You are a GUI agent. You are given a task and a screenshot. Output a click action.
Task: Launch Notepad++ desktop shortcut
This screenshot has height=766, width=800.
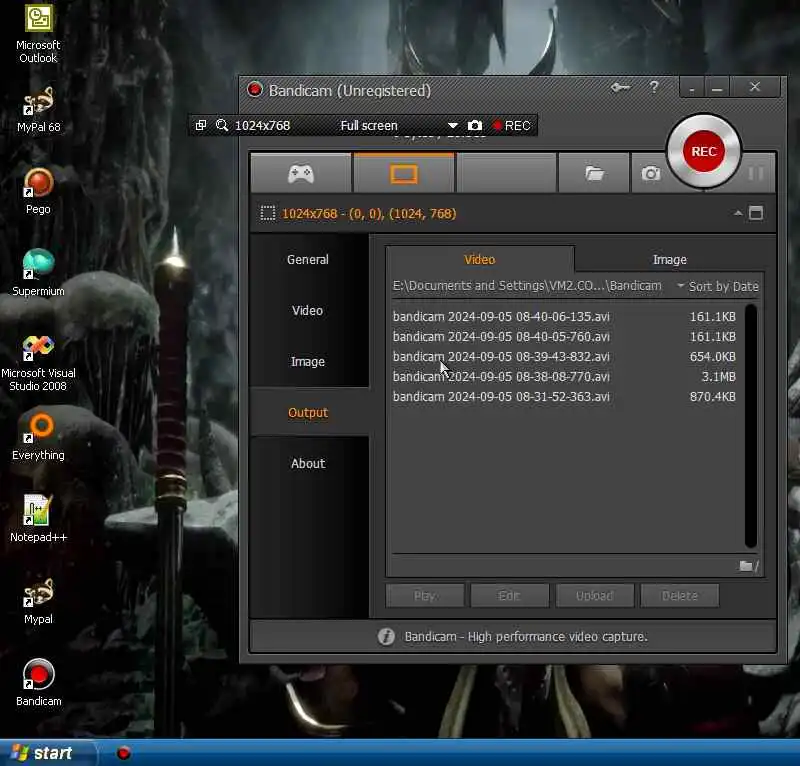(x=38, y=519)
